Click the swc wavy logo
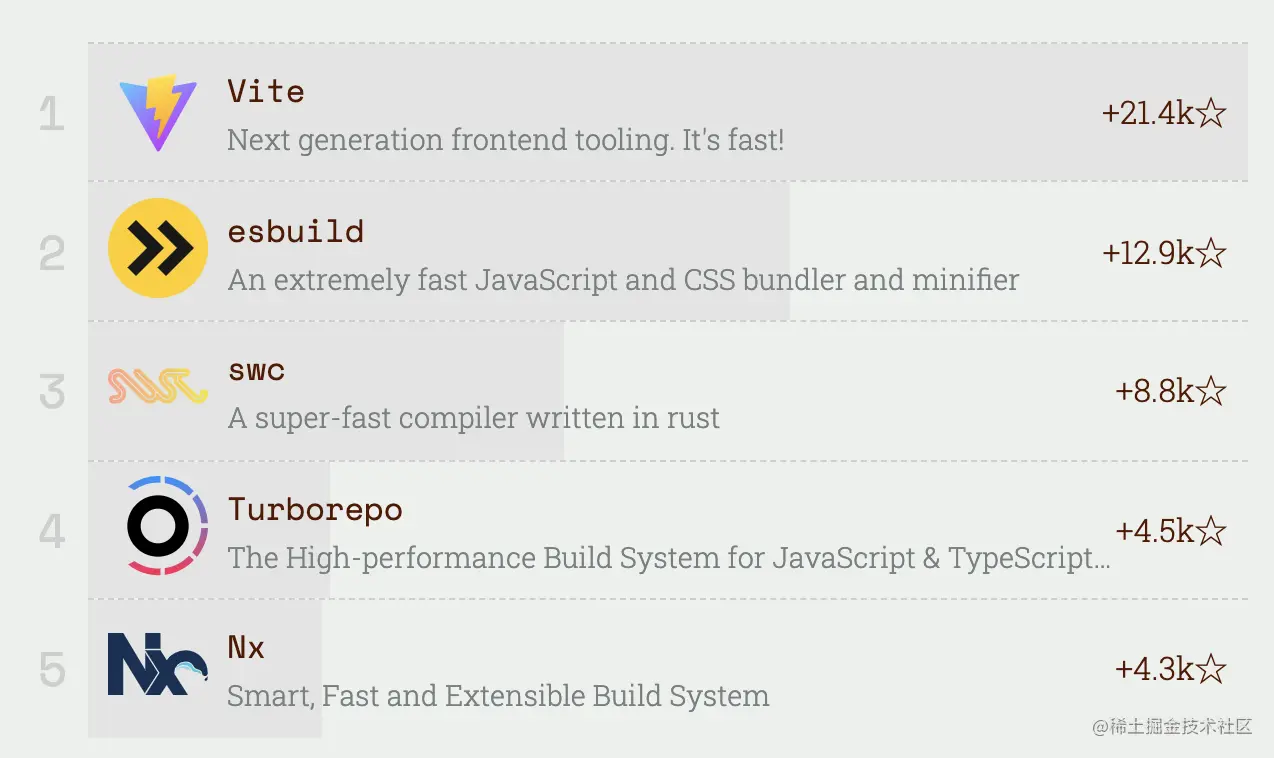The width and height of the screenshot is (1274, 758). (158, 386)
